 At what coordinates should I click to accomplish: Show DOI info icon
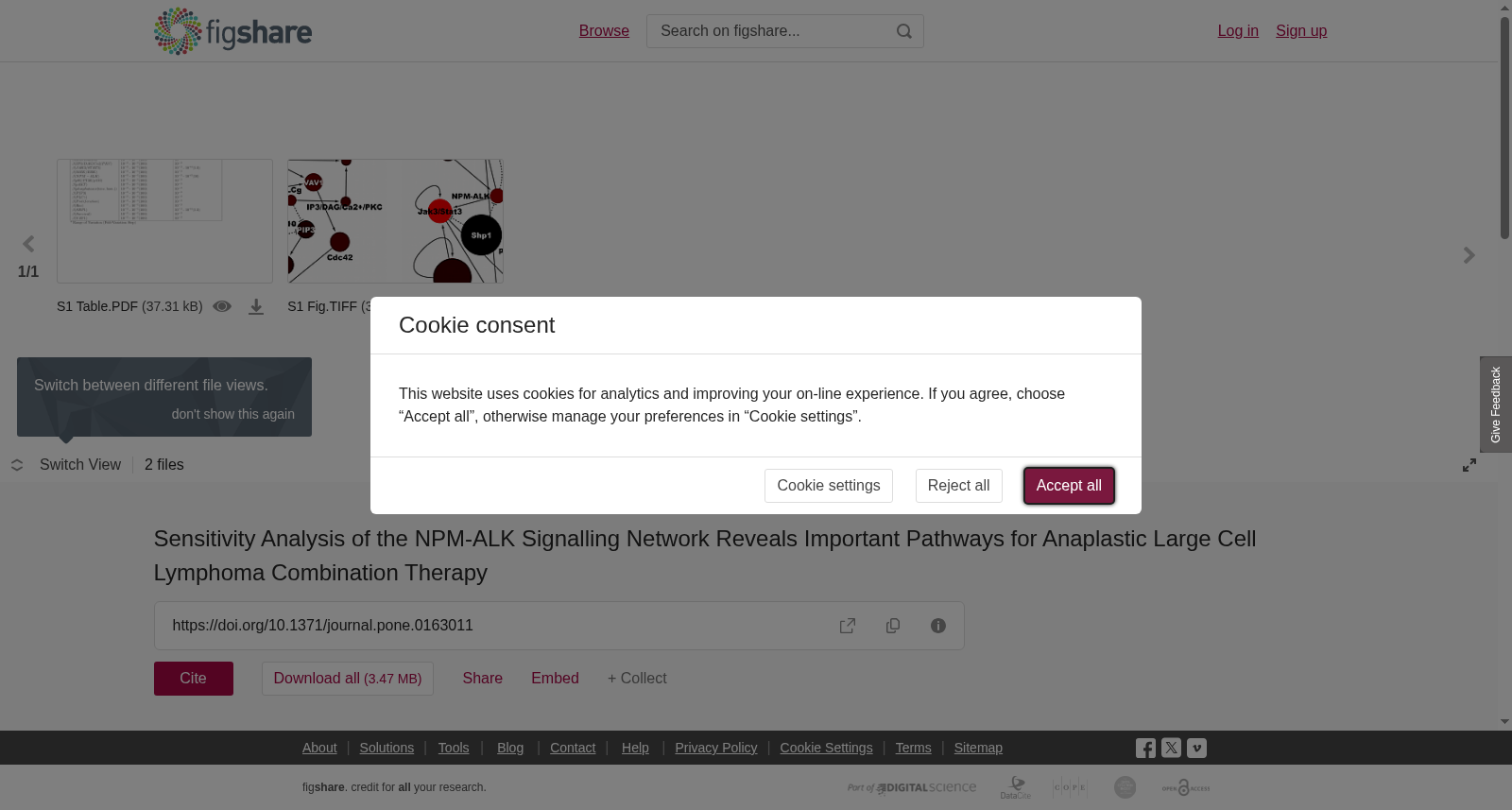(x=938, y=626)
